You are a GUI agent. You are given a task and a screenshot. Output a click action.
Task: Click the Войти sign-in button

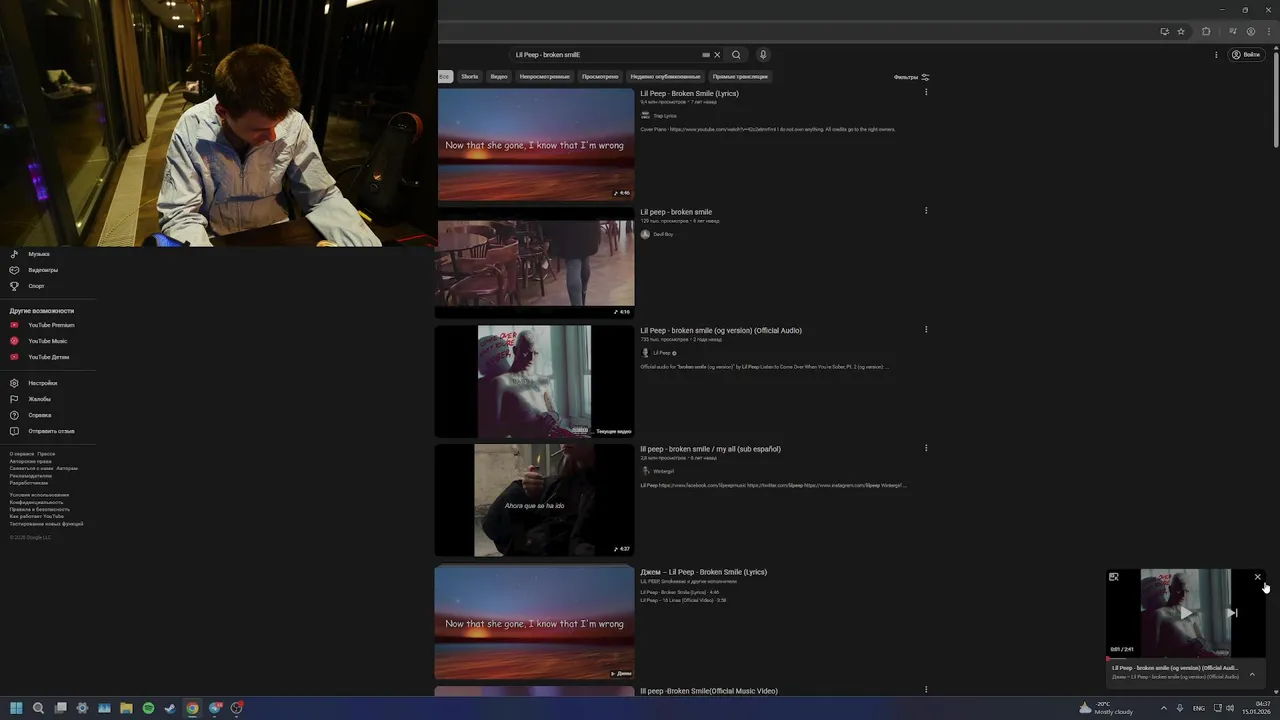pyautogui.click(x=1246, y=55)
